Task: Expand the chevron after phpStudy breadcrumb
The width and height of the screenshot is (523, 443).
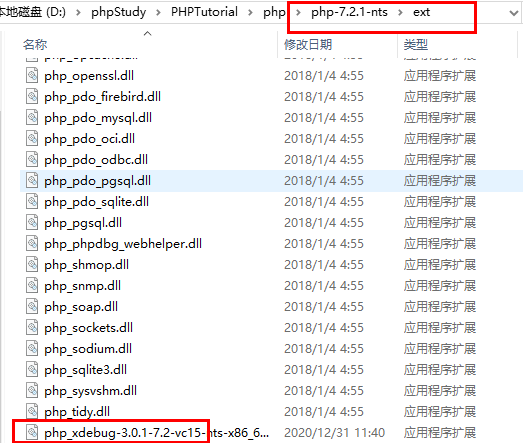Action: click(x=158, y=13)
